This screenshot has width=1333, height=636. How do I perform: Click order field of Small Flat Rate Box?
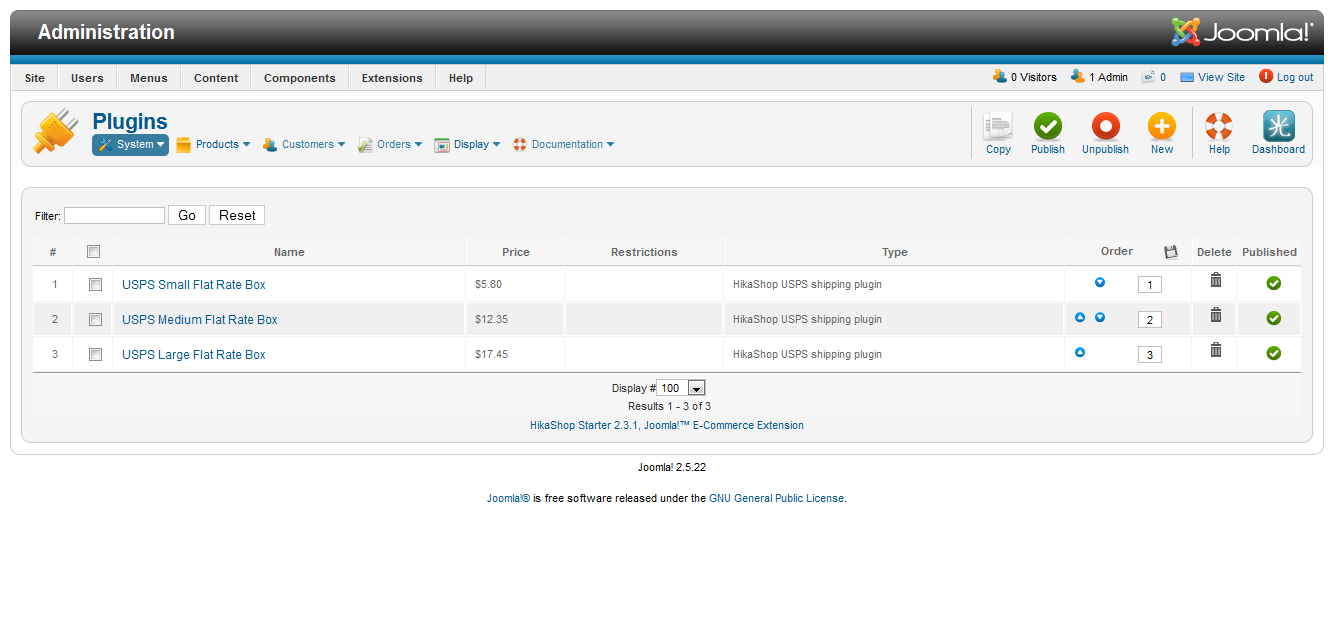tap(1150, 285)
